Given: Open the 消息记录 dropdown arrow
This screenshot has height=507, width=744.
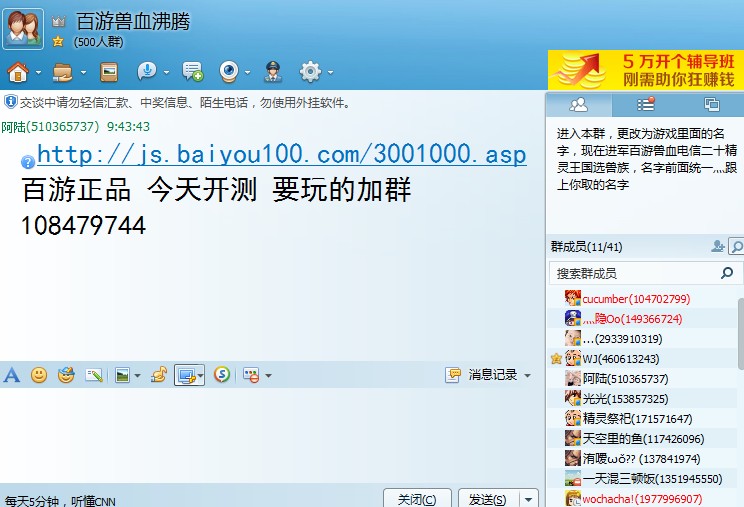Looking at the screenshot, I should 526,375.
